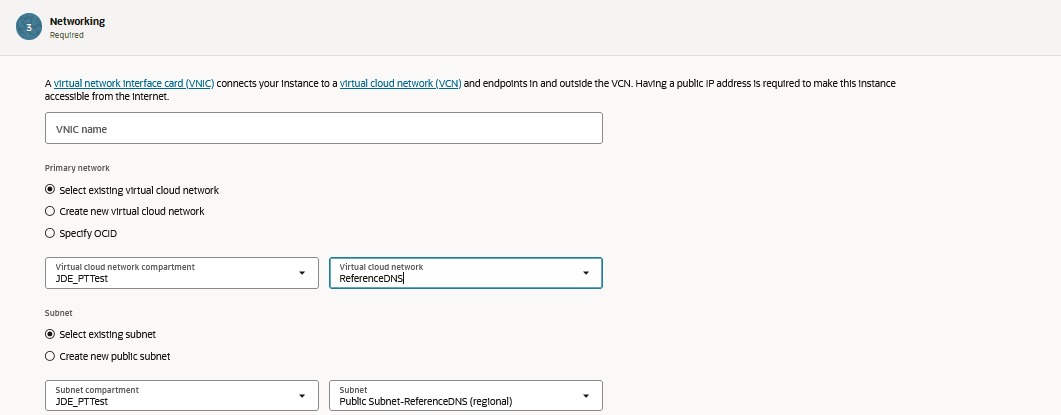Choose the Select existing subnet option

point(51,334)
